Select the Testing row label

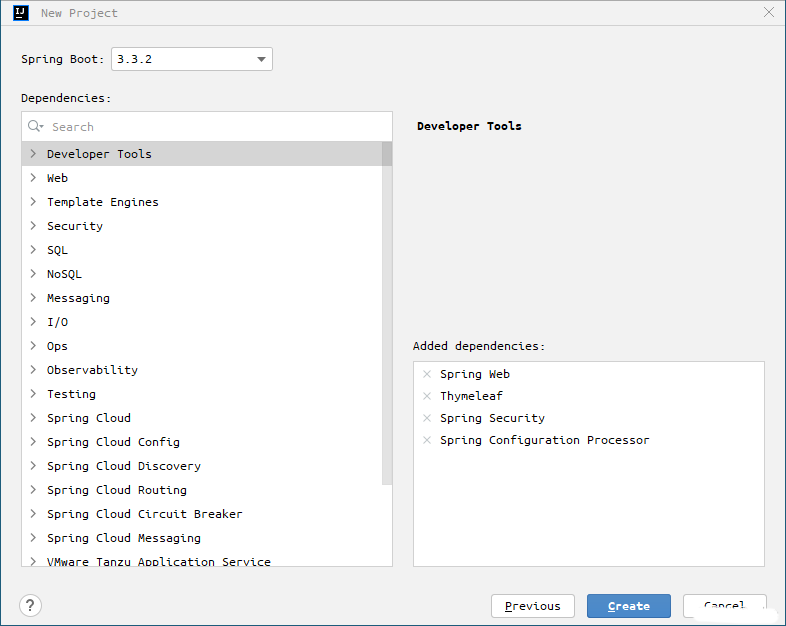coord(71,394)
